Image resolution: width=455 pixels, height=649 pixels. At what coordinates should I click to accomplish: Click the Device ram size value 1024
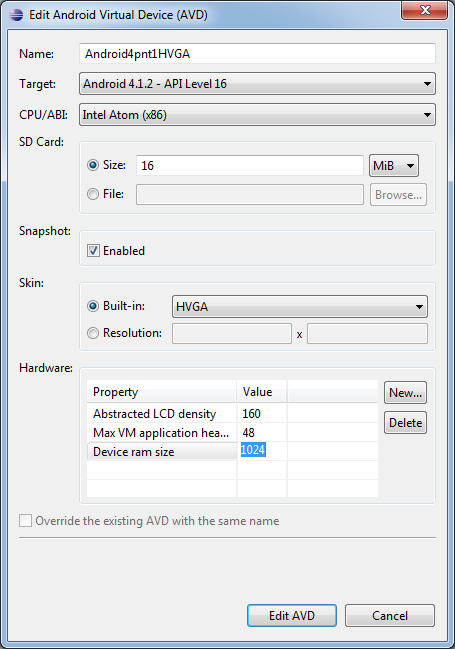coord(253,450)
